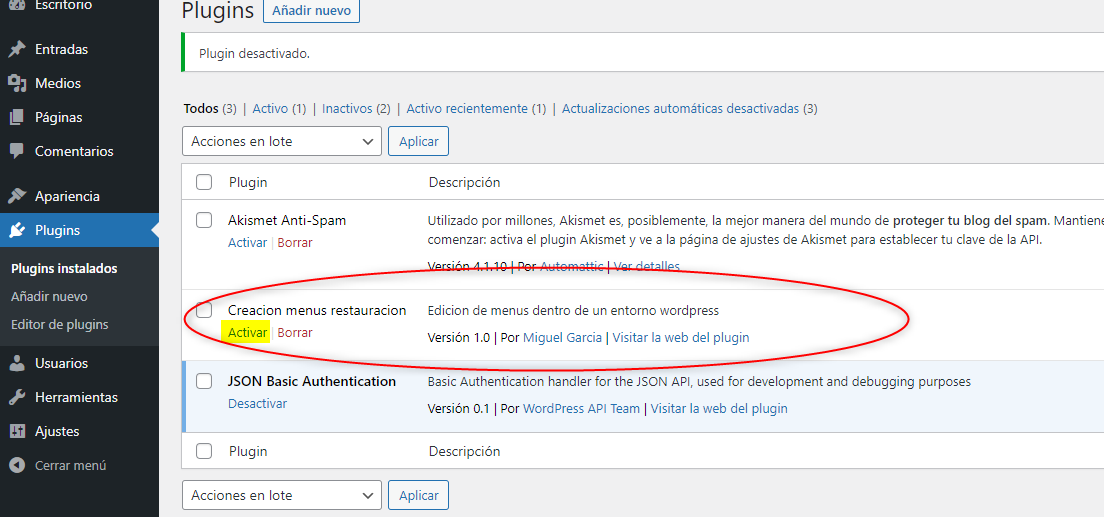Filter by Actualizaciones automáticas desactivadas
This screenshot has width=1104, height=517.
(680, 108)
